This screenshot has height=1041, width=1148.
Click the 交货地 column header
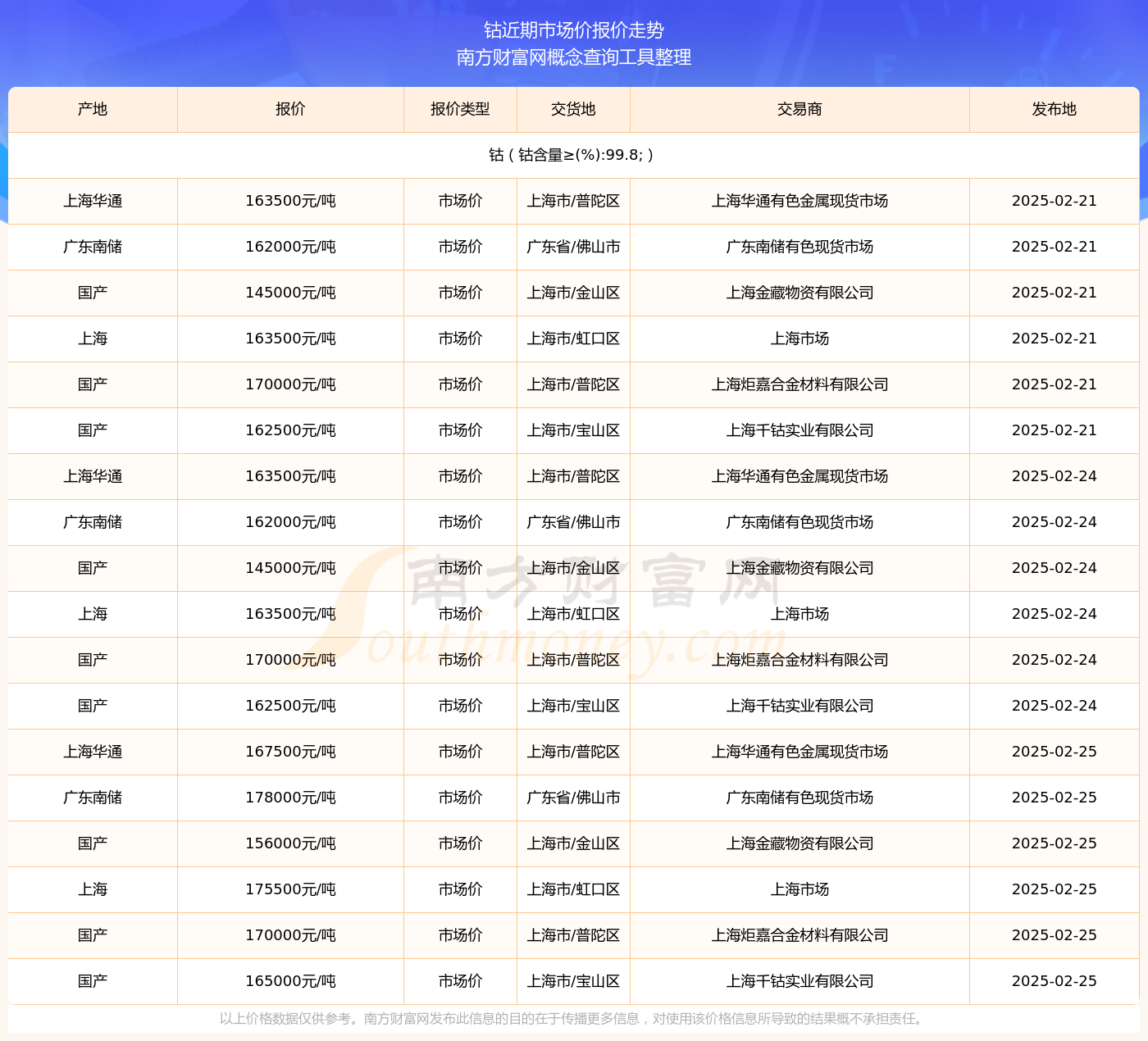click(x=573, y=109)
